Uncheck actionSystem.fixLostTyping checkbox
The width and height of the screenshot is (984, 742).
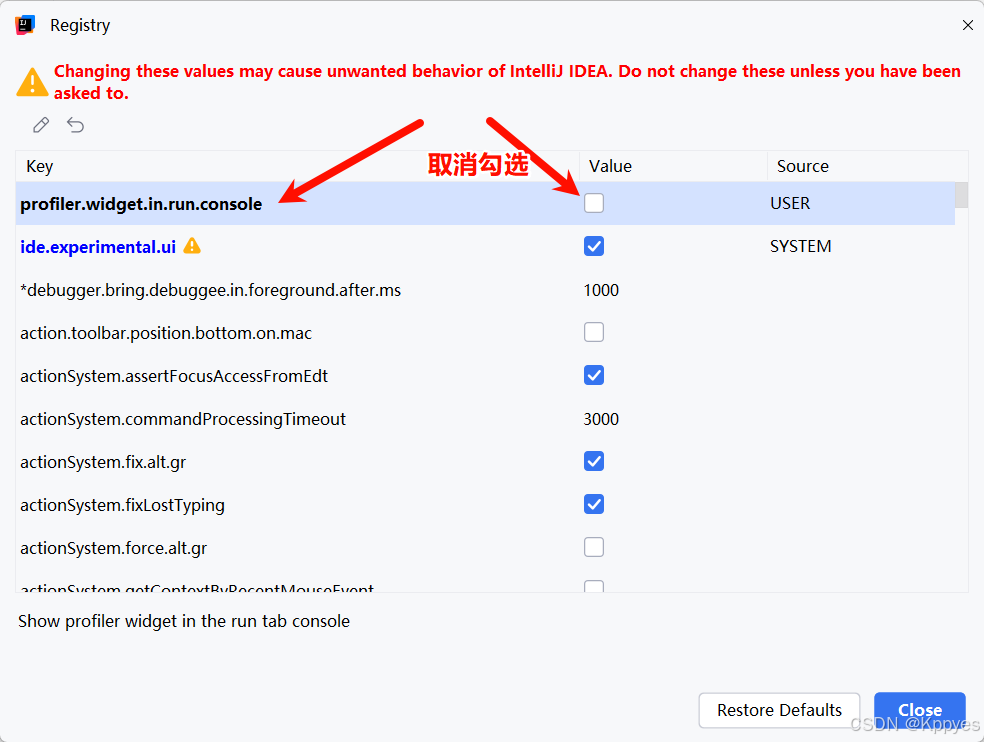pos(594,504)
